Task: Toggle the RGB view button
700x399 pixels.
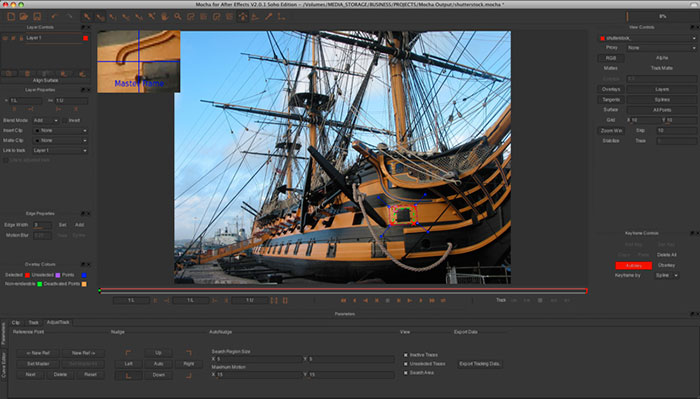Action: pos(611,58)
